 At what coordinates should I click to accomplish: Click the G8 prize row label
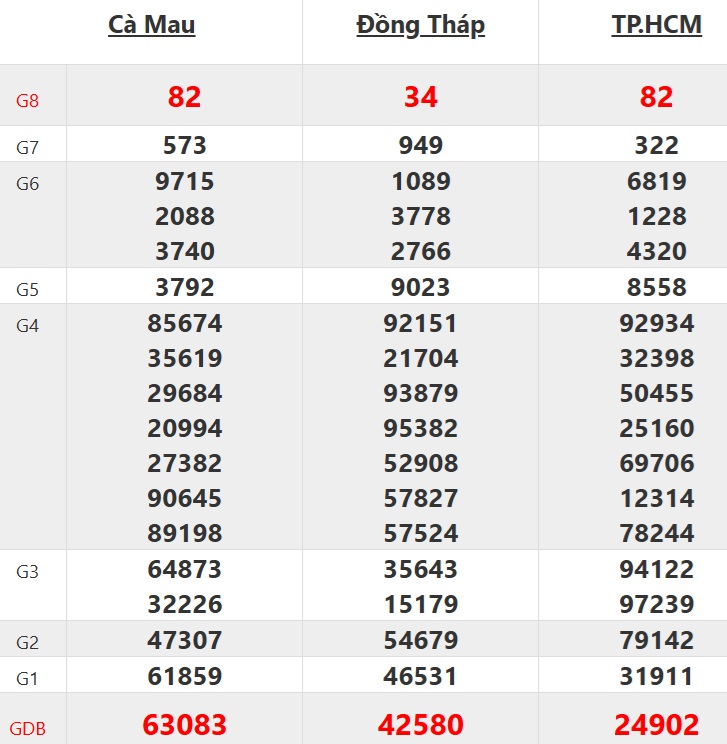click(28, 100)
